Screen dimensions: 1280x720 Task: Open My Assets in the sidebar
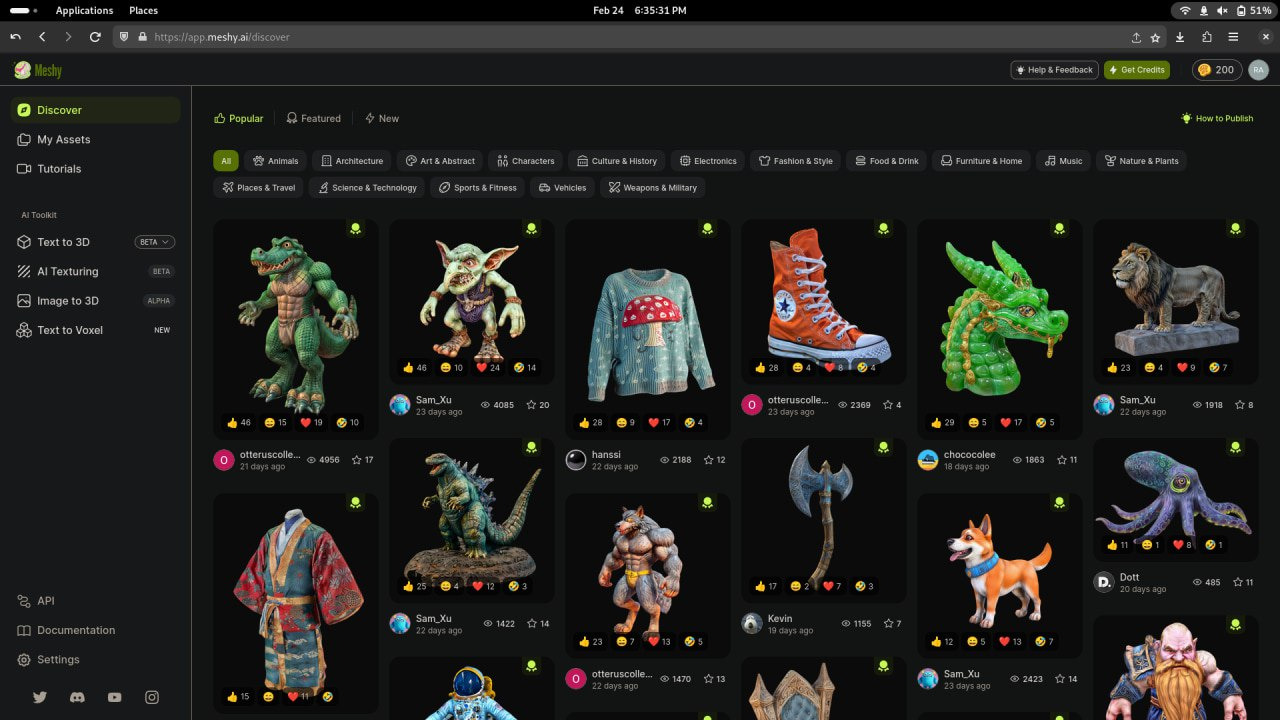pos(96,139)
